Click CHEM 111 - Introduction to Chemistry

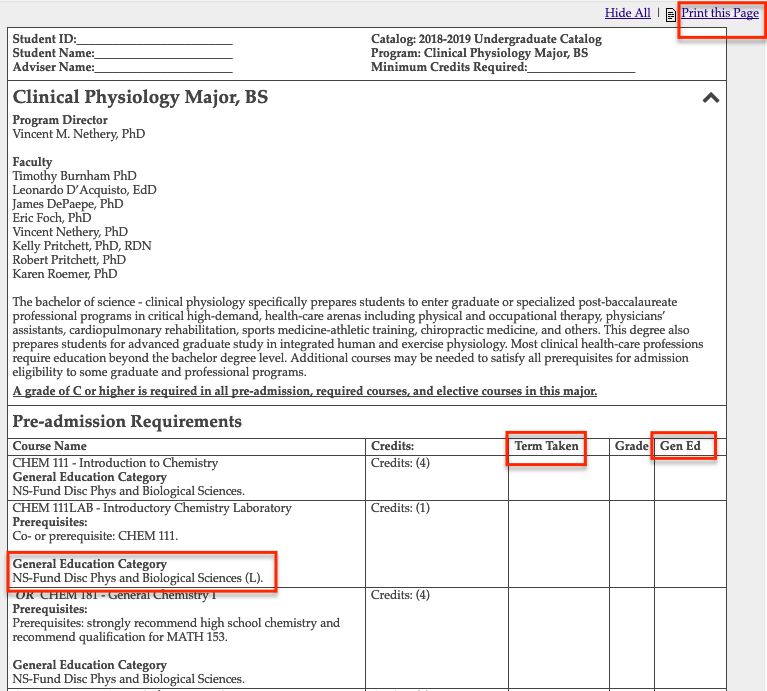coord(115,463)
